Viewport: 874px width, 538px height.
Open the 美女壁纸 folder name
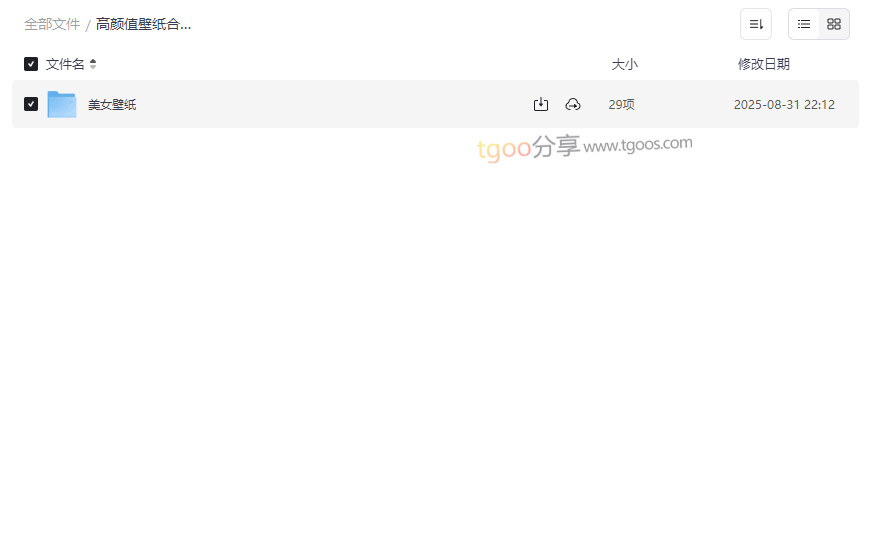(x=112, y=104)
